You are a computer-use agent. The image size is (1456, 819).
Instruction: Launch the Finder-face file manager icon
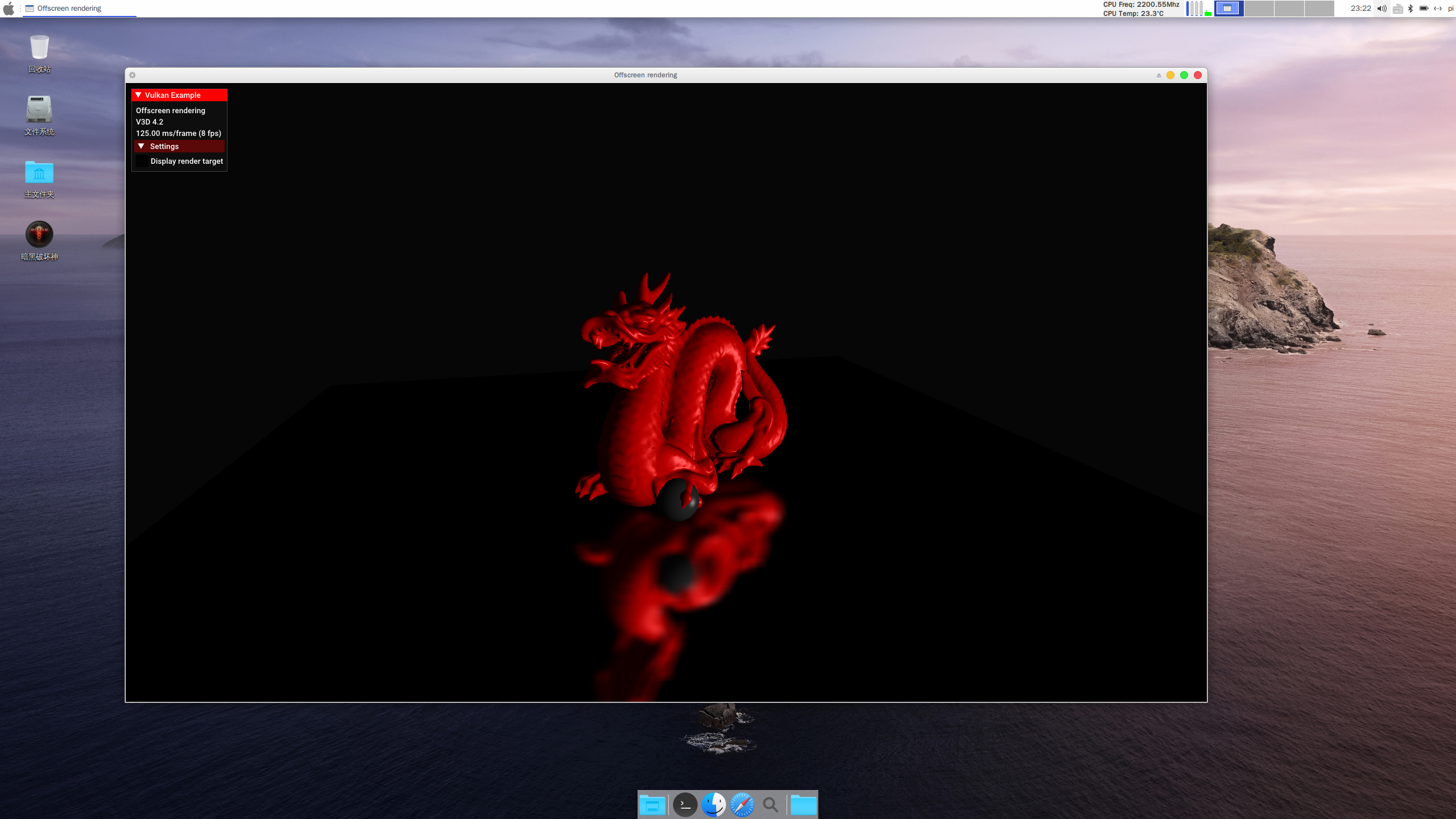[713, 805]
